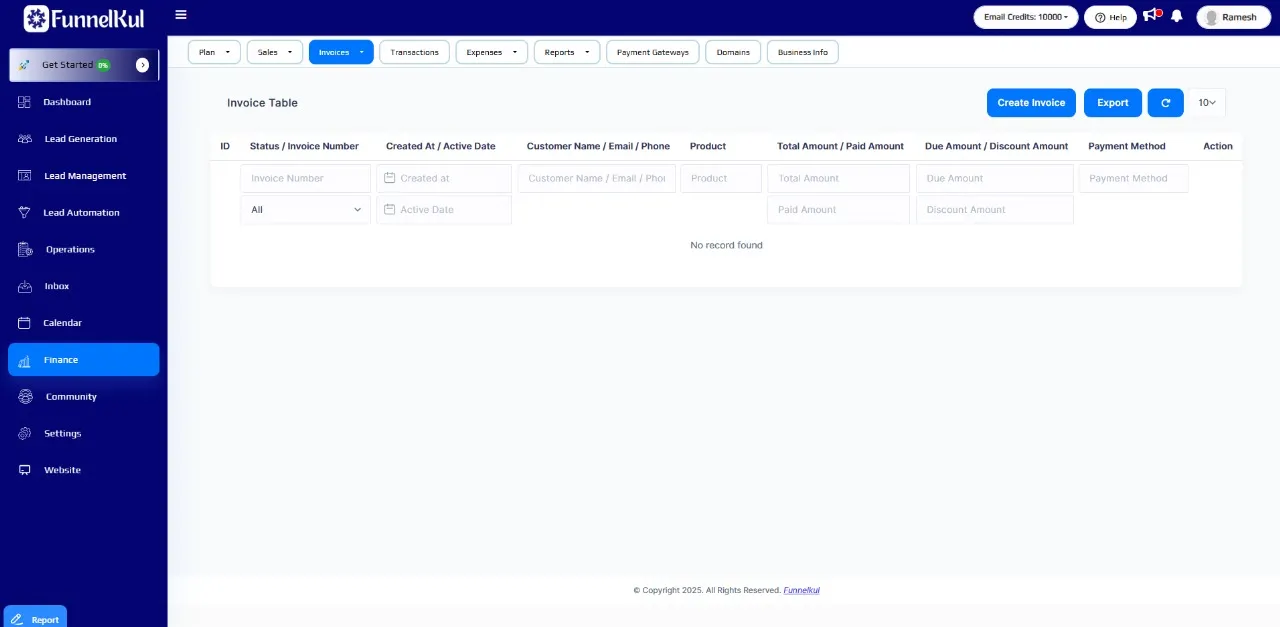Open the rows-per-page 10 dropdown
1280x627 pixels.
click(1206, 103)
